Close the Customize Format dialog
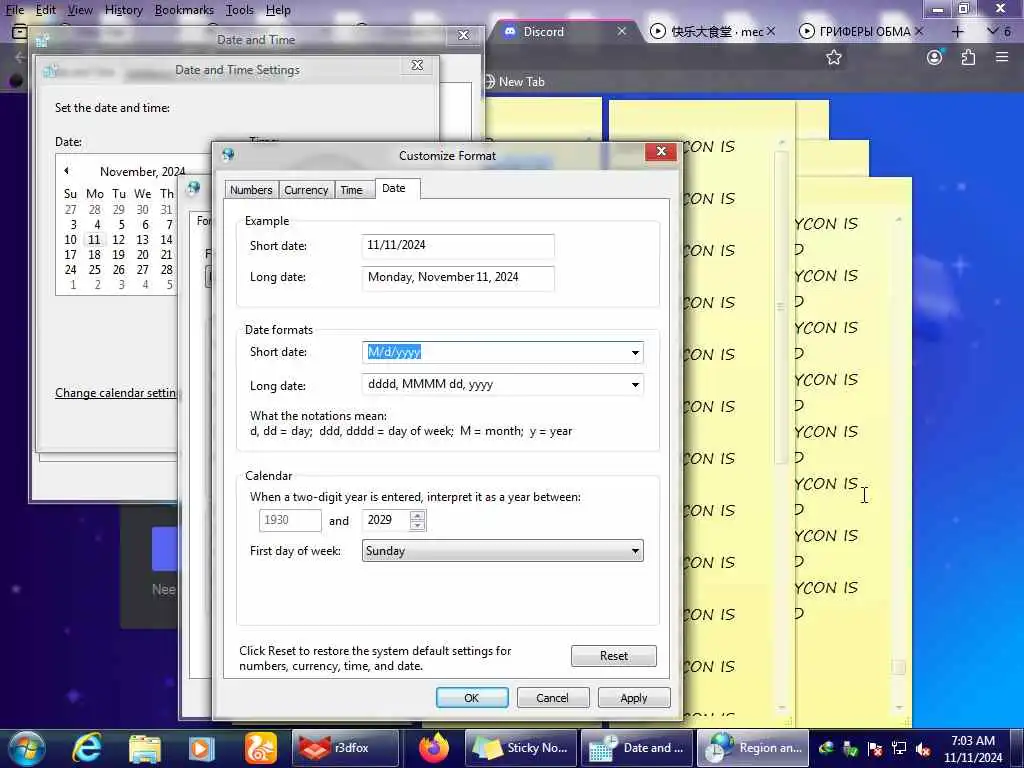This screenshot has height=768, width=1024. coord(661,151)
